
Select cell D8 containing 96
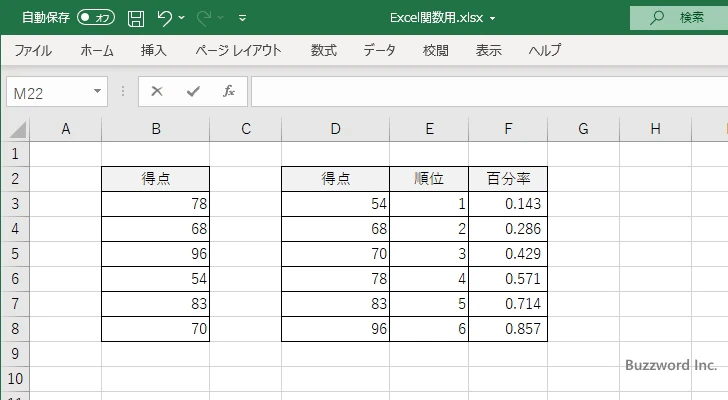(x=336, y=329)
